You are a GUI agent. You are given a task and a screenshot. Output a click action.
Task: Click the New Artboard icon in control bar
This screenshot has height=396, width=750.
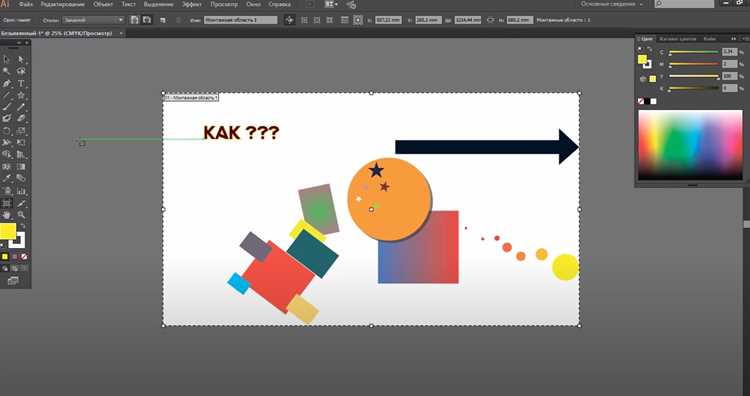pyautogui.click(x=163, y=20)
